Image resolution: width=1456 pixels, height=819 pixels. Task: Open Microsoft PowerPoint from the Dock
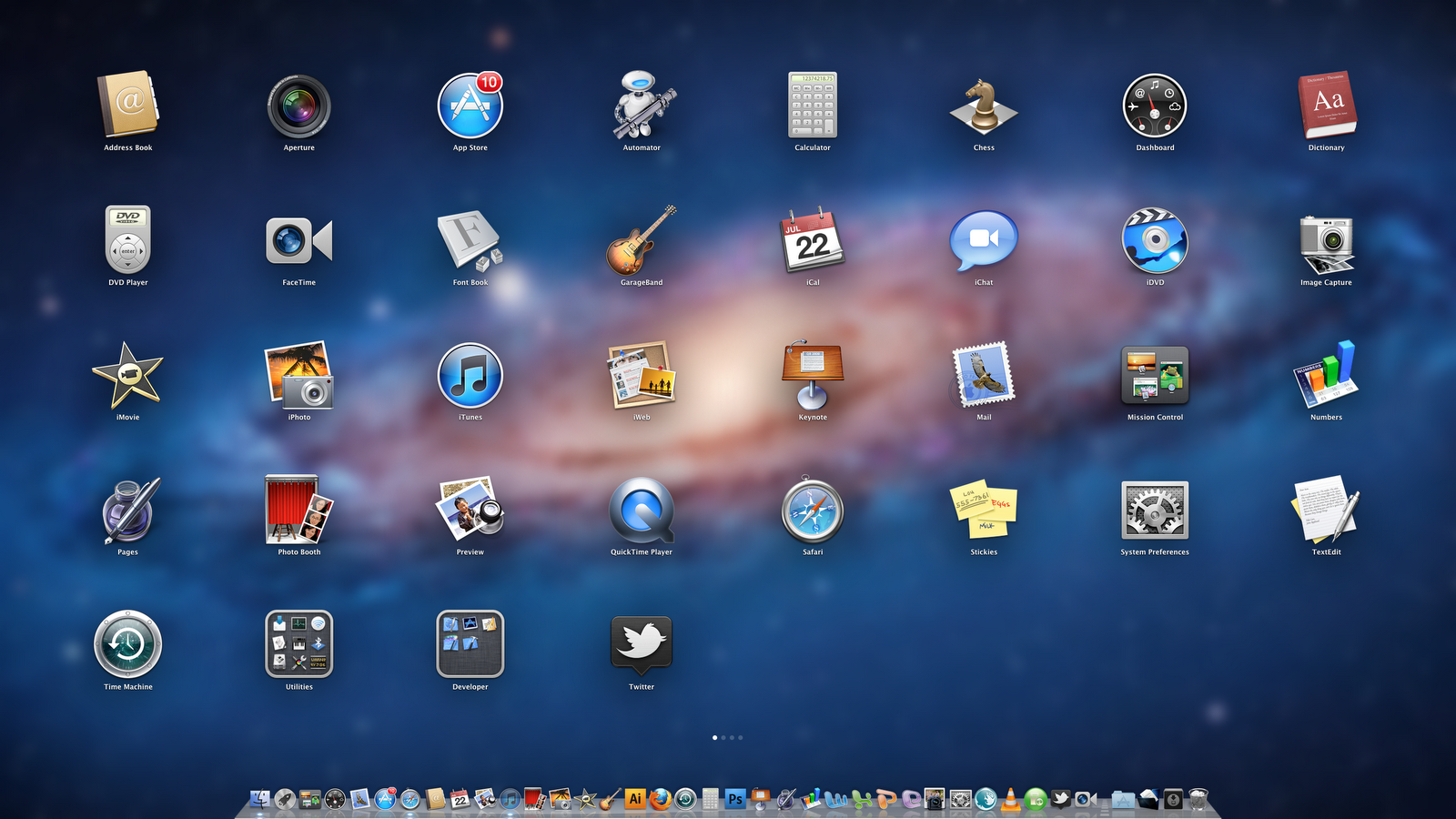[x=886, y=799]
